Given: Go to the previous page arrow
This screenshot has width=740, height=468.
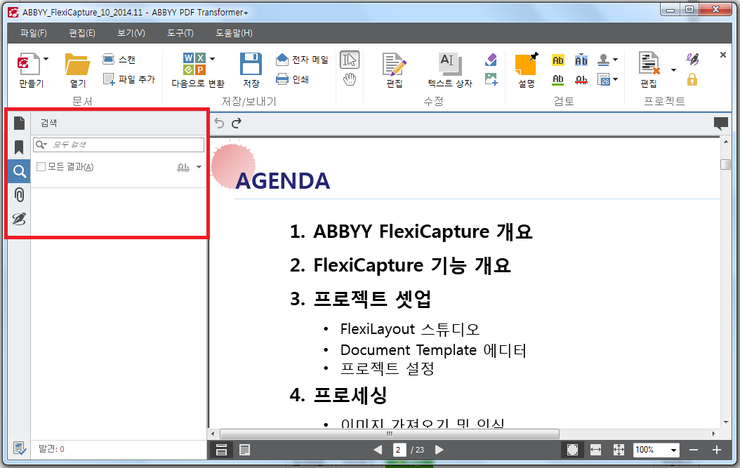Looking at the screenshot, I should pos(378,450).
